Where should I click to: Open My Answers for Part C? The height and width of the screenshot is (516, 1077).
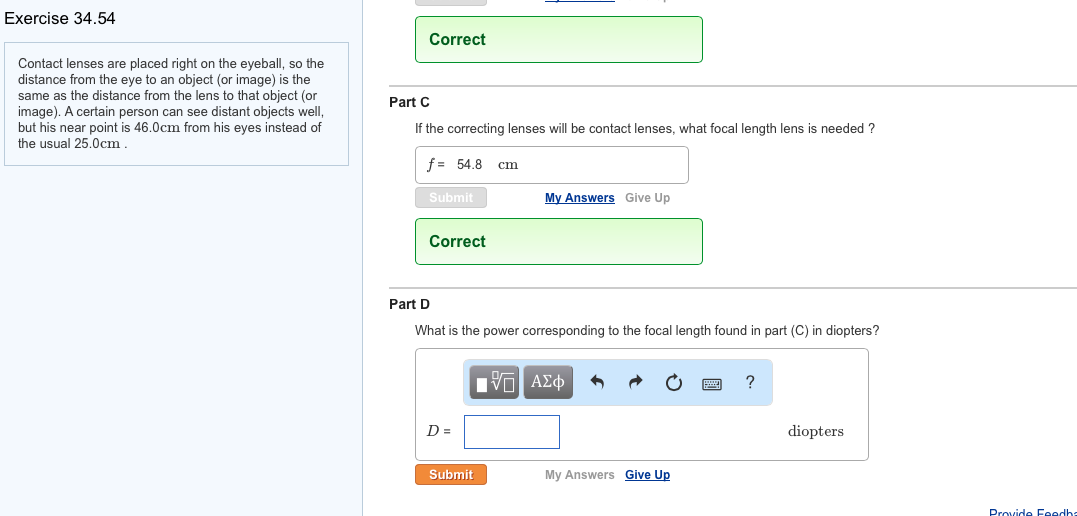click(580, 198)
